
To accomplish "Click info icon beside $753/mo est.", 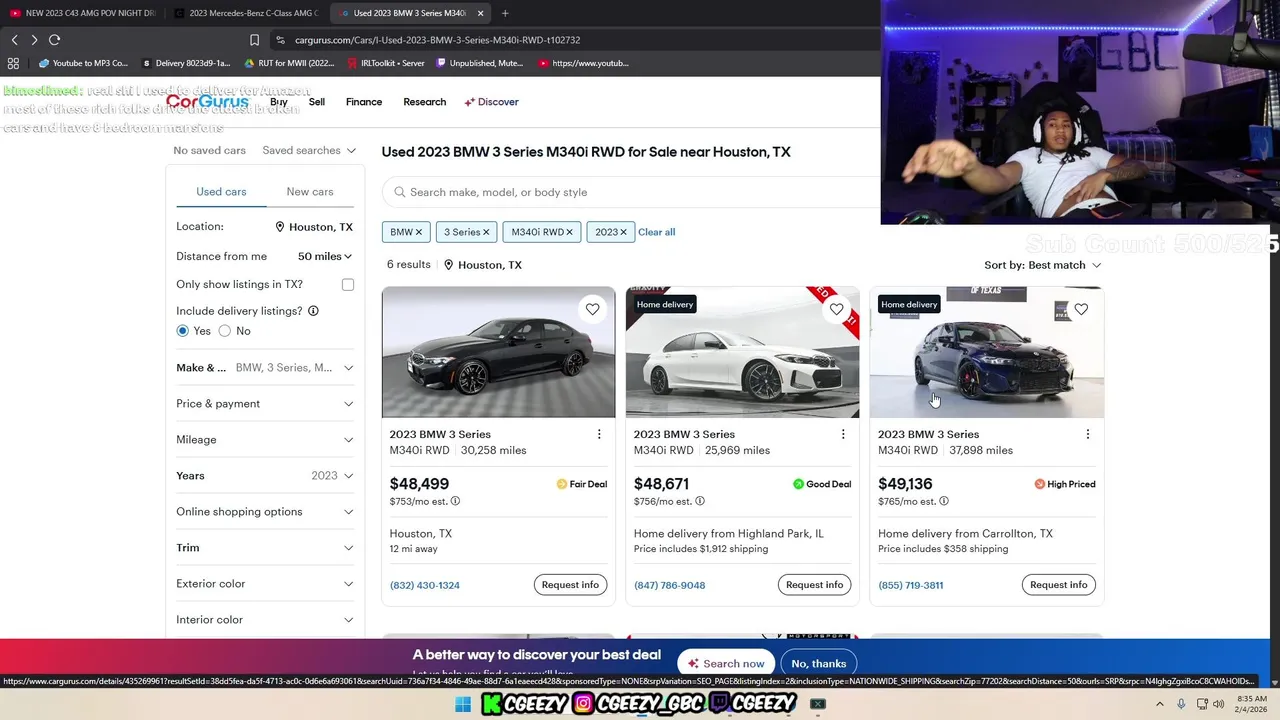I will pyautogui.click(x=455, y=501).
